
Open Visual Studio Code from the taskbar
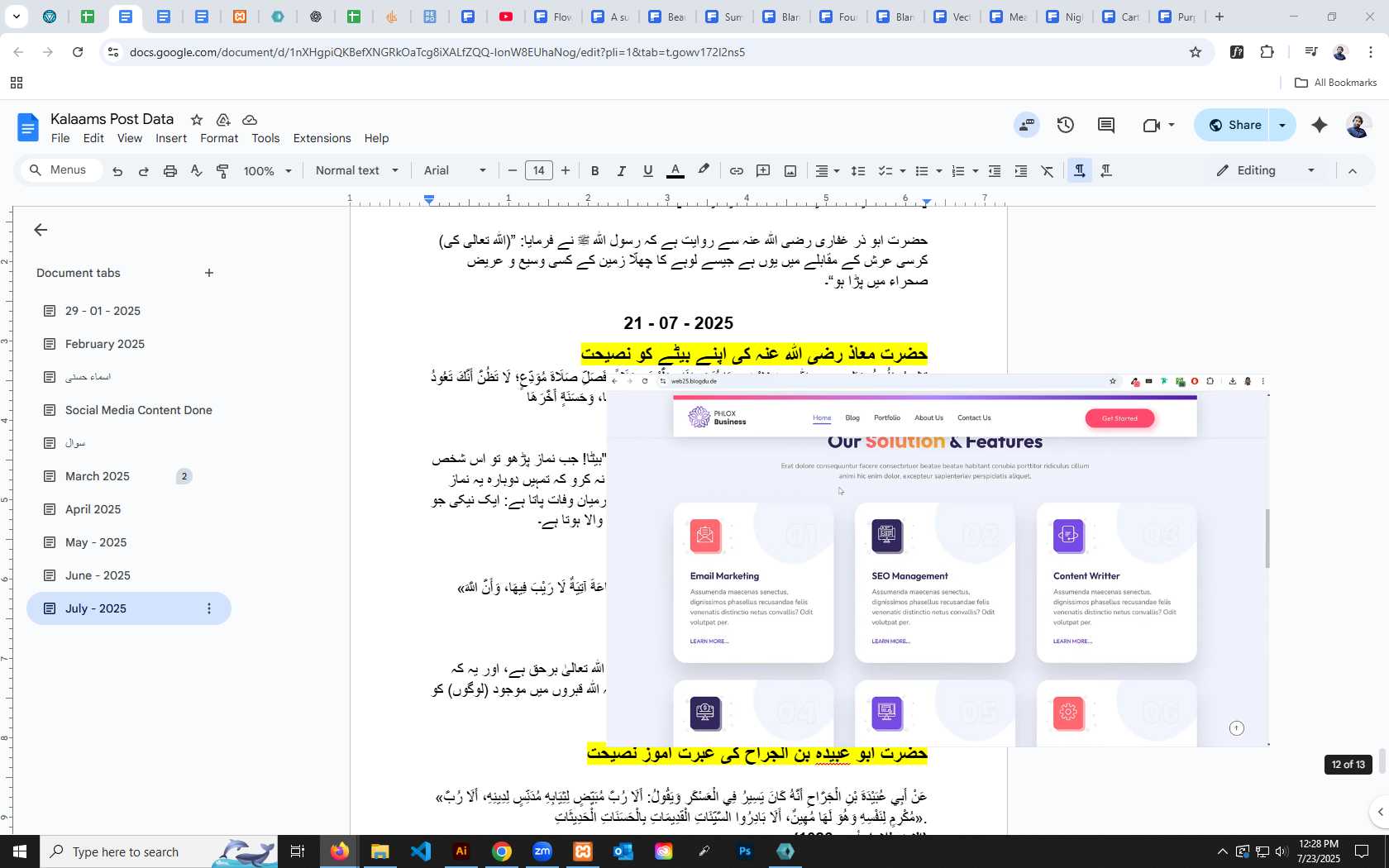[421, 851]
